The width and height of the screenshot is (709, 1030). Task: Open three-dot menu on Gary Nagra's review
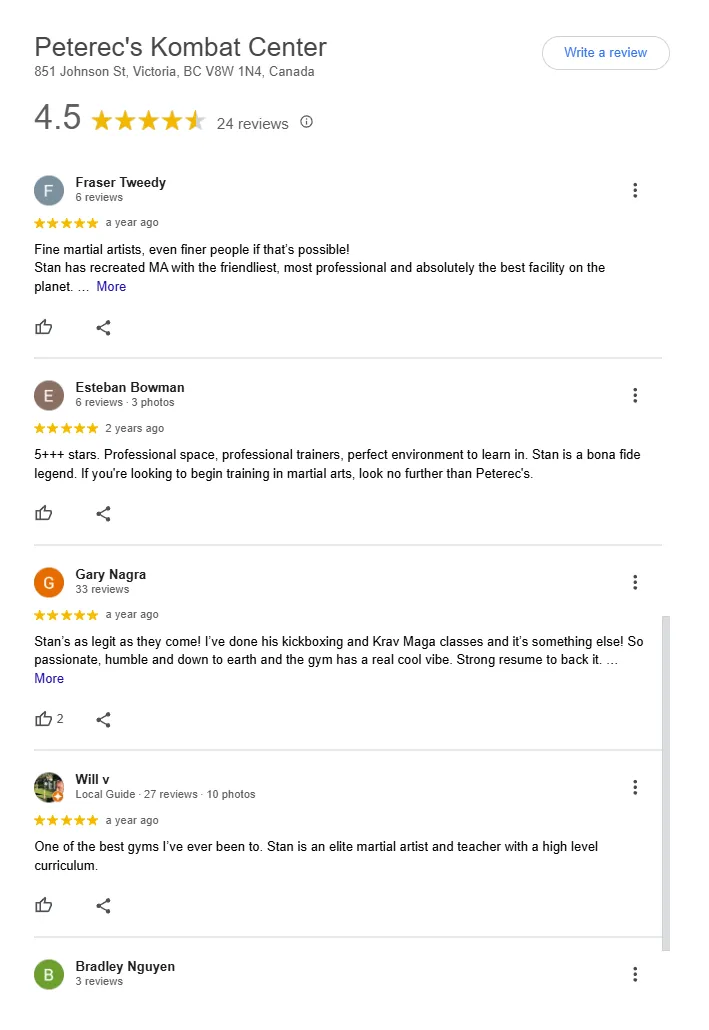pyautogui.click(x=635, y=582)
